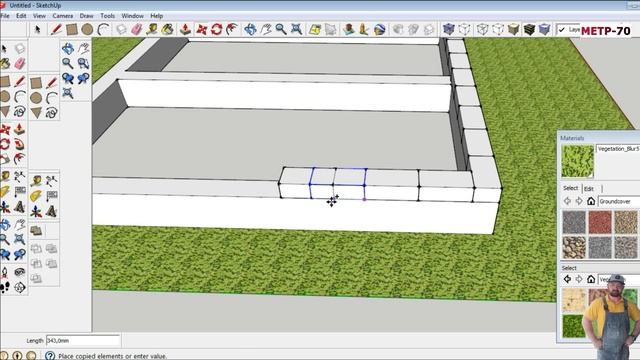Choose the Circle tool in top toolbar

click(x=87, y=29)
